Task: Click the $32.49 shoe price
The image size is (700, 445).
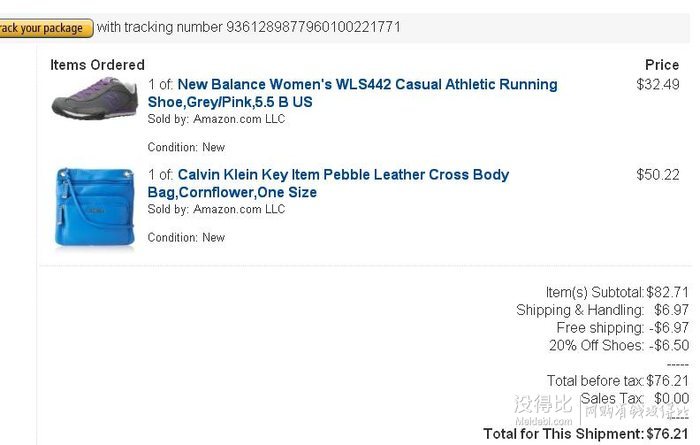Action: (658, 84)
